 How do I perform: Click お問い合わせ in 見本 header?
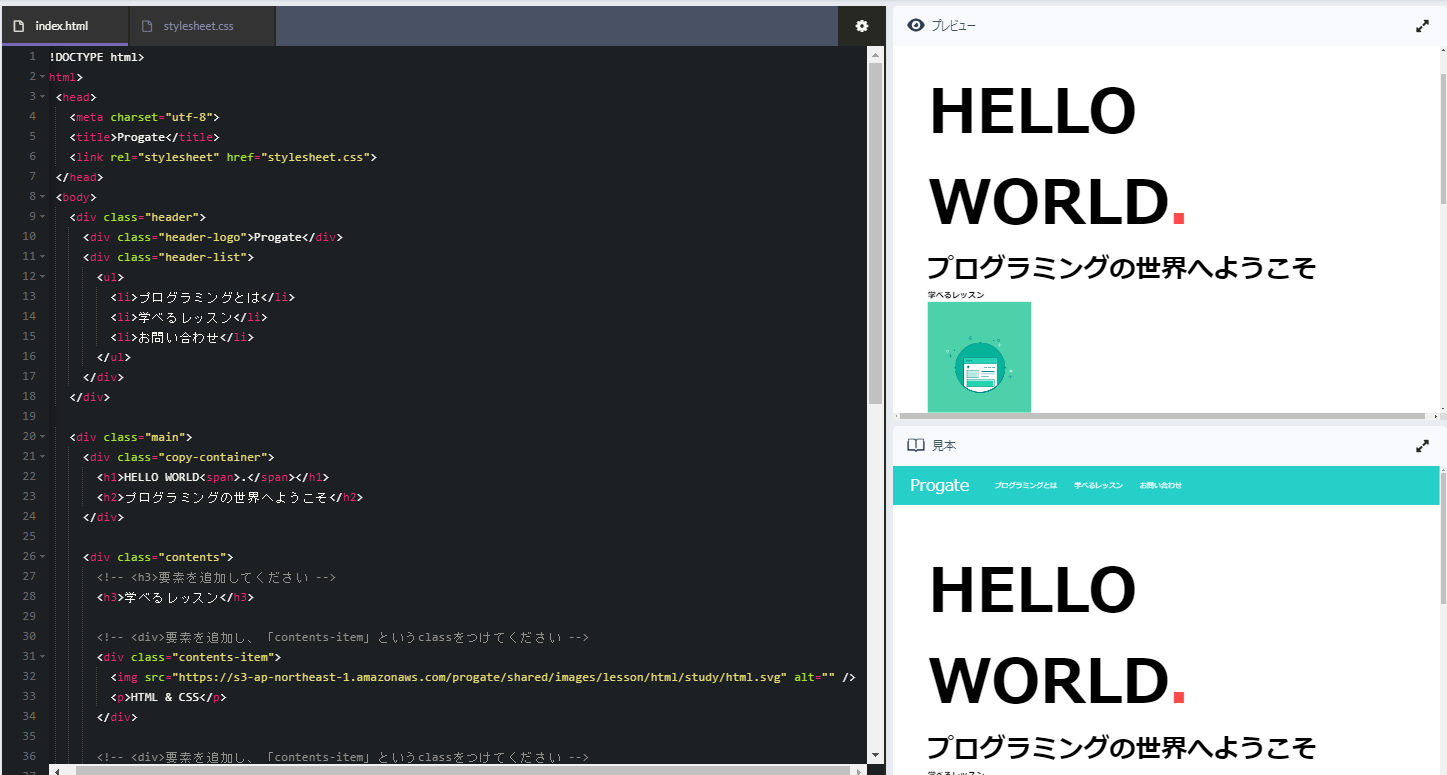tap(1160, 485)
